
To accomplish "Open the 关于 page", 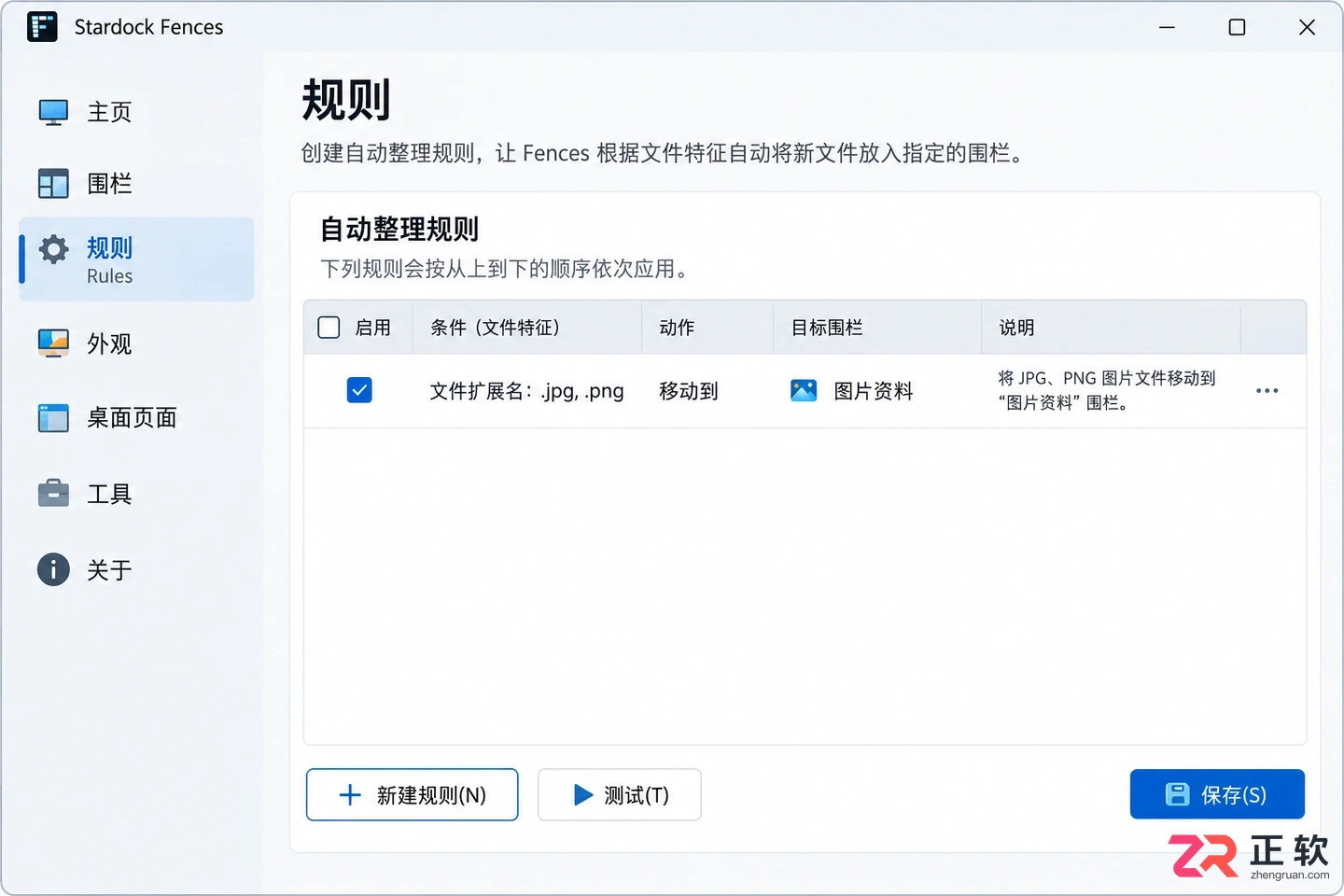I will coord(136,569).
